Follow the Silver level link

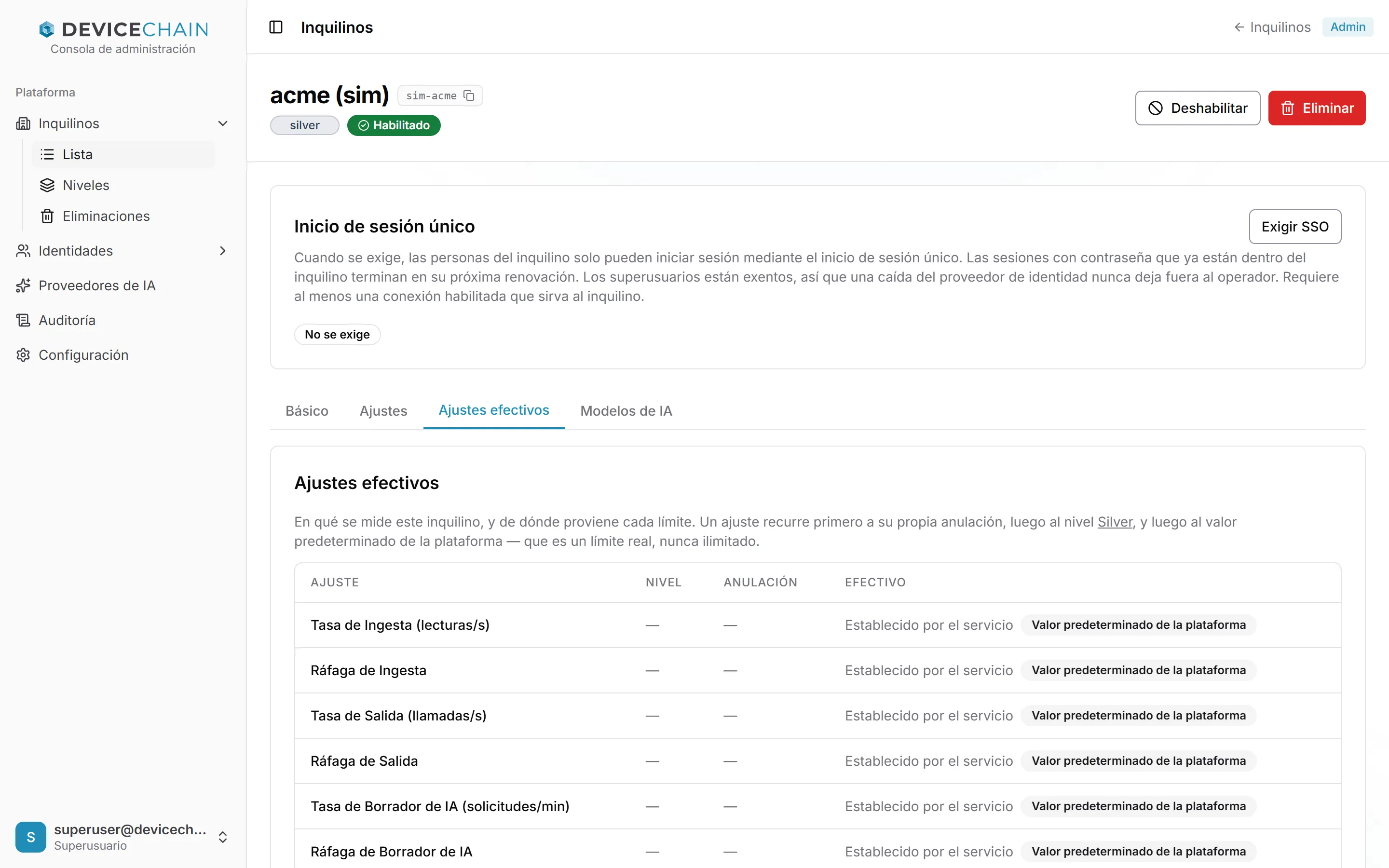(1115, 522)
